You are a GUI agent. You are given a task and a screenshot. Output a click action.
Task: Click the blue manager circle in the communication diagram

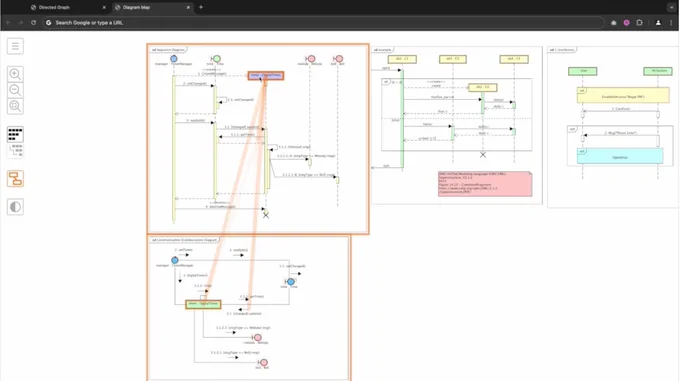[175, 260]
